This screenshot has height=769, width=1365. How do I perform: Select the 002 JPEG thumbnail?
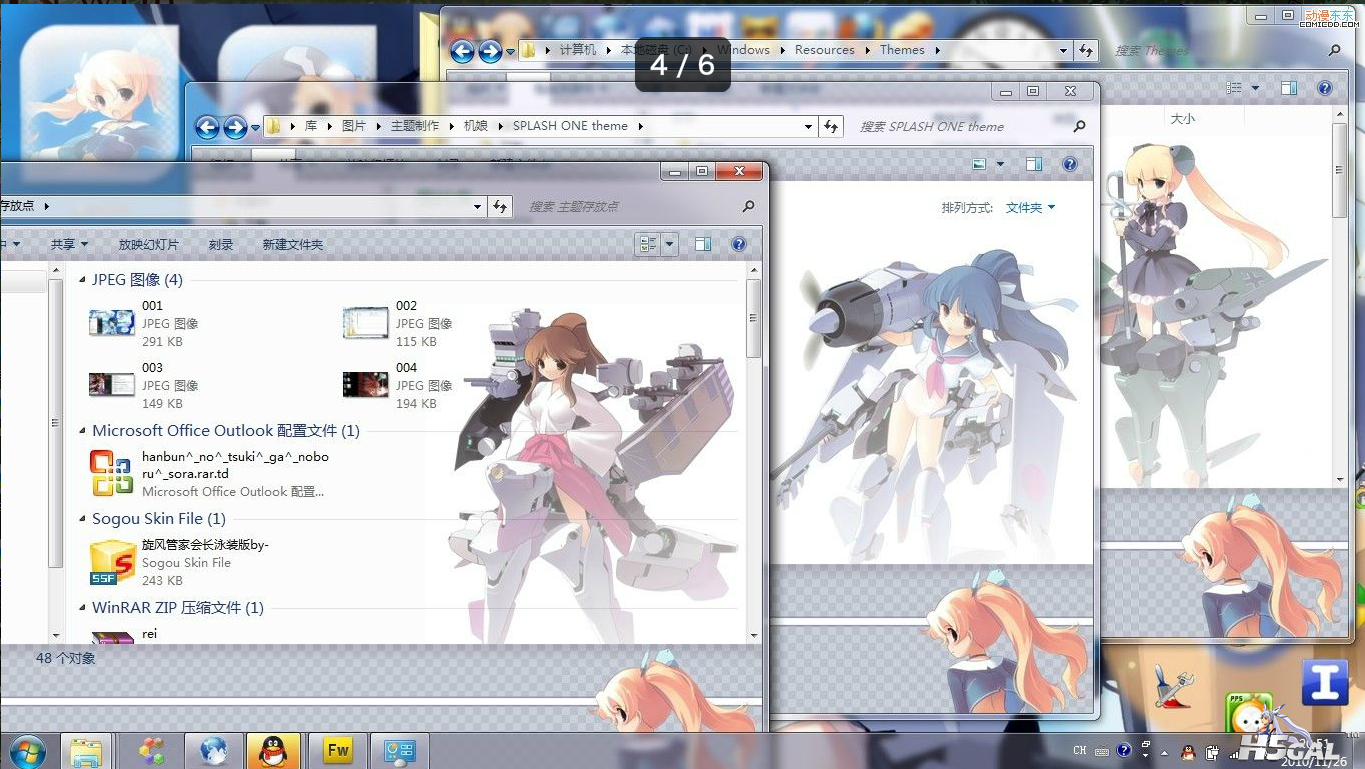[365, 323]
